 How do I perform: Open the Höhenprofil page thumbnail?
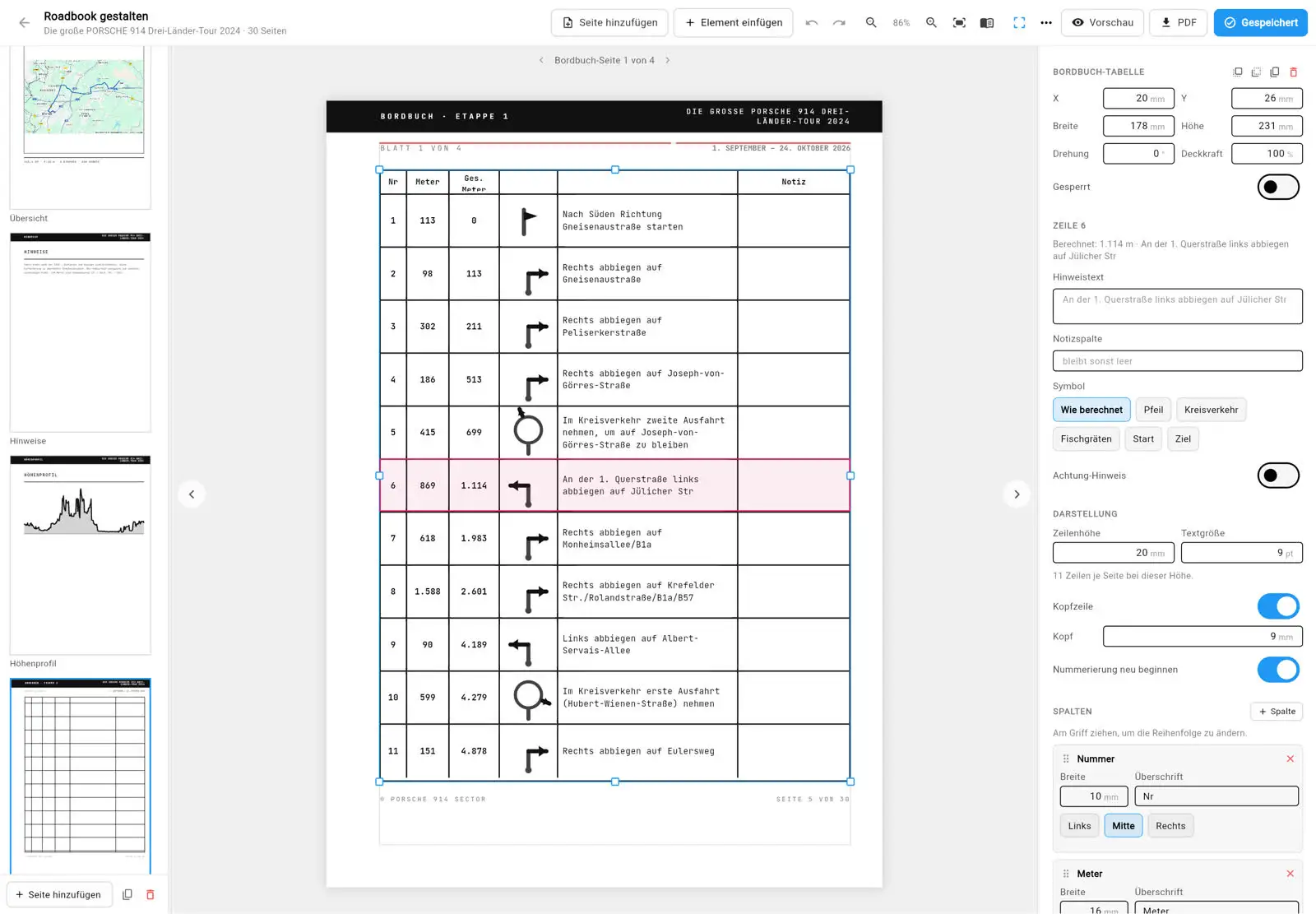point(81,555)
